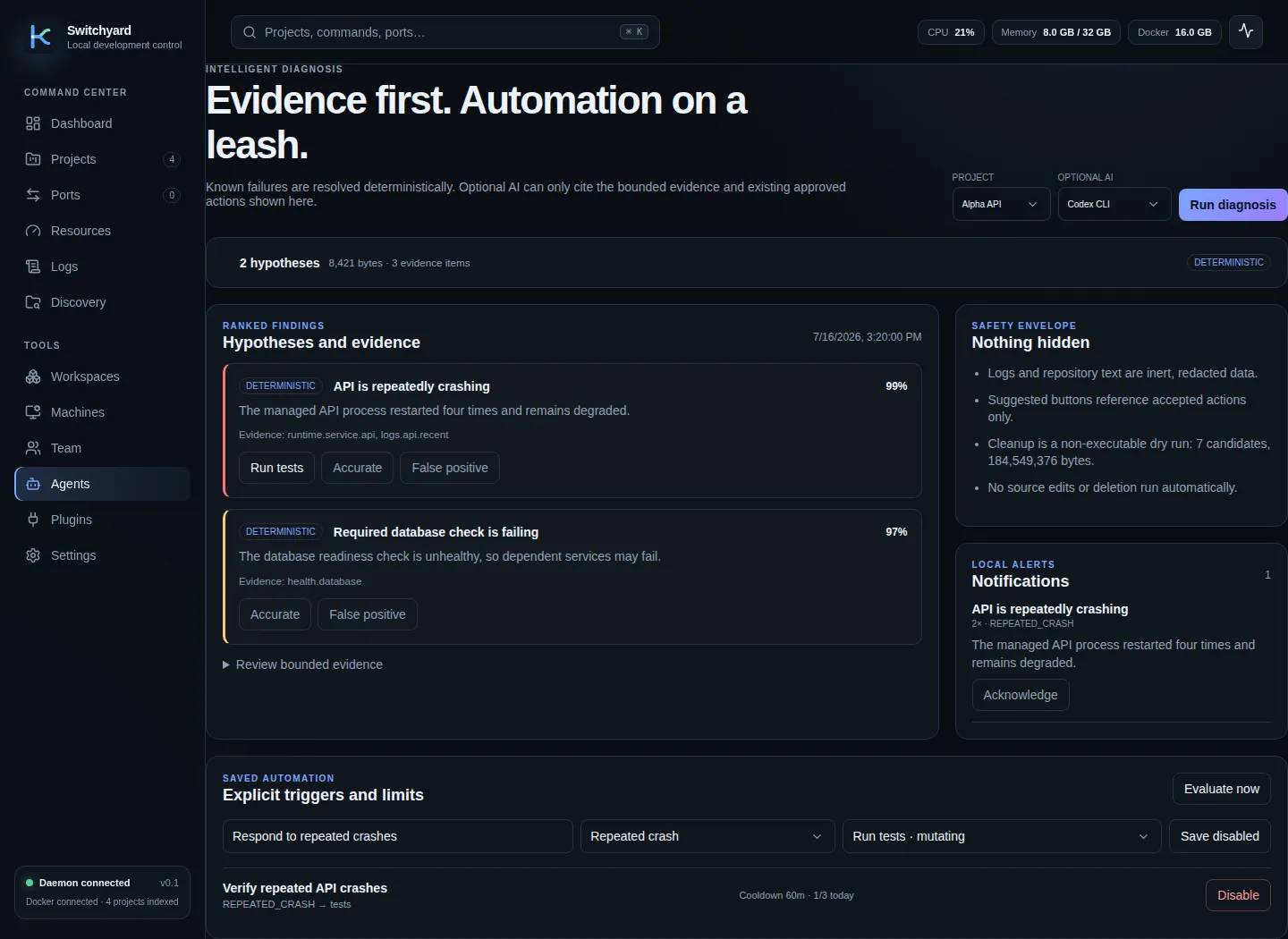Click the Docker 16.0 GB indicator

point(1174,32)
